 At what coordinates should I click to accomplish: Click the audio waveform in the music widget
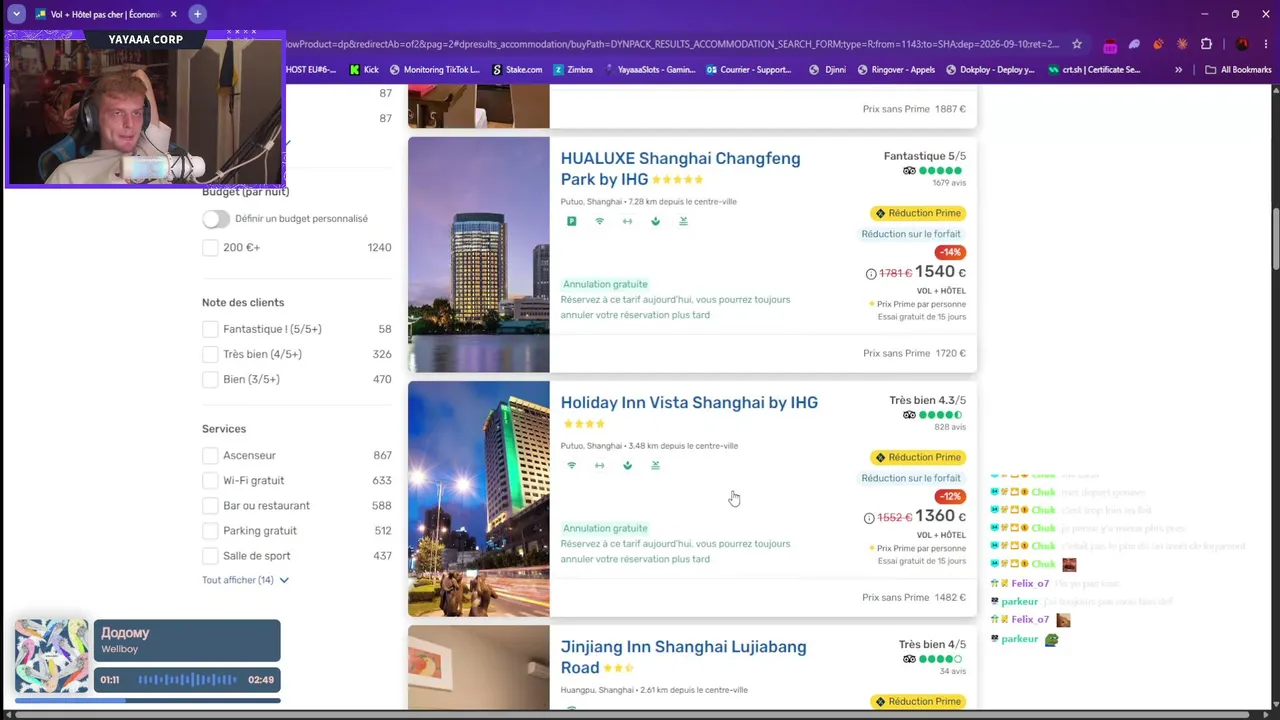click(187, 680)
